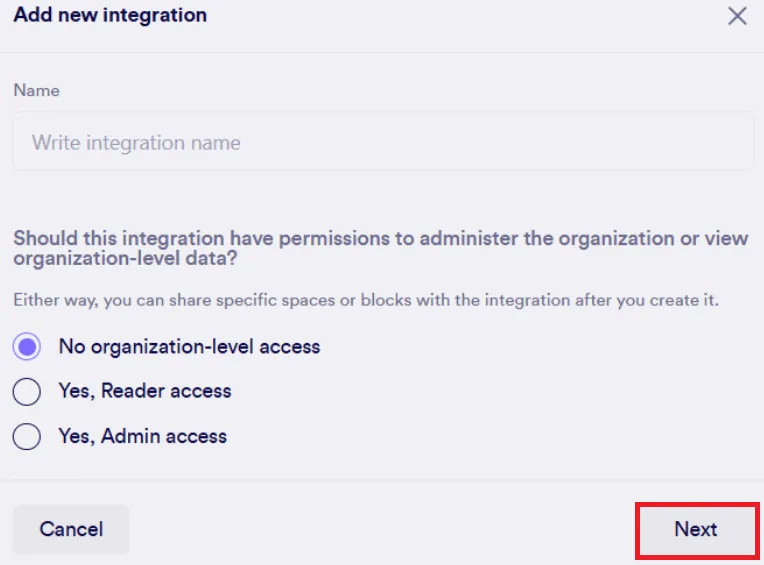Select the Yes, Reader access radio circle
The image size is (764, 565).
tap(27, 391)
